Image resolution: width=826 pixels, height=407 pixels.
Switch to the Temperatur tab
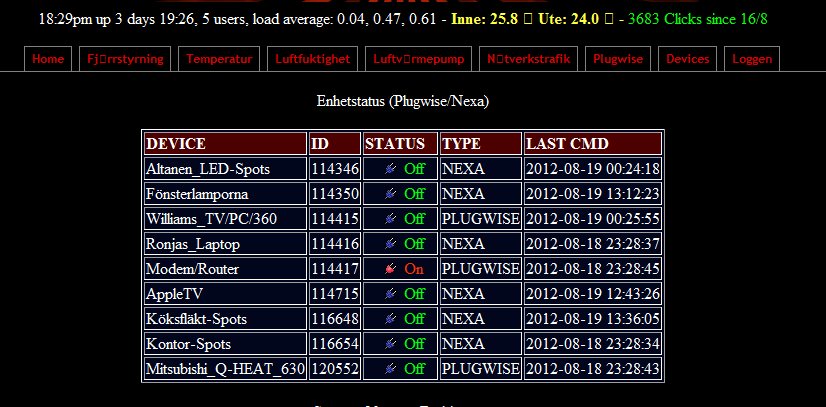(x=219, y=59)
